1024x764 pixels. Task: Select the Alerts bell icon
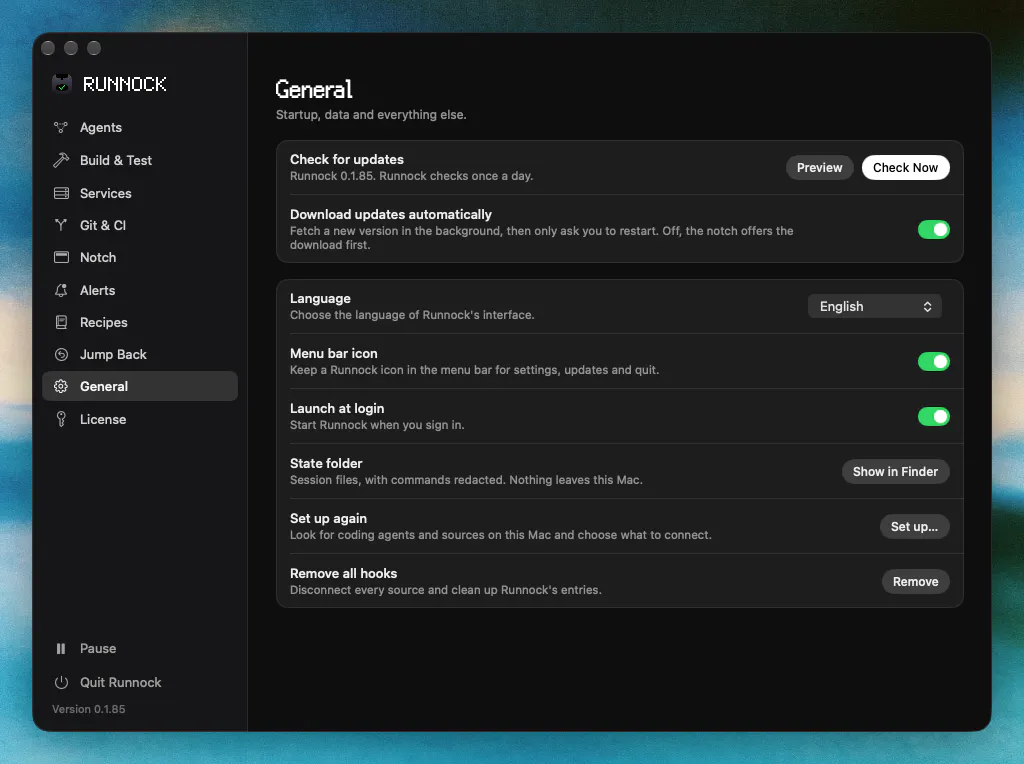[61, 290]
